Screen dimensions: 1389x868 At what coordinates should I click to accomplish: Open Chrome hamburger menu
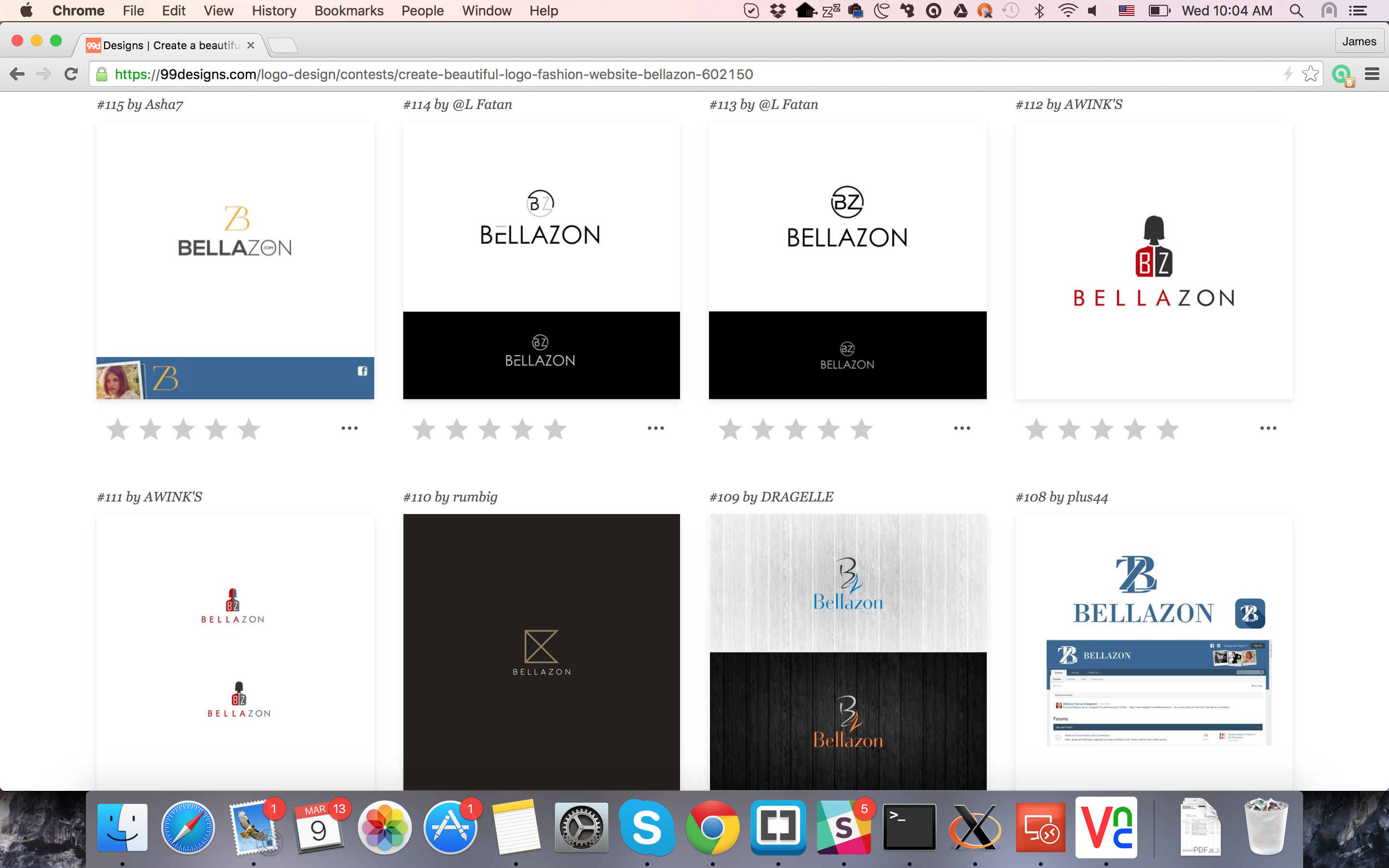(1372, 74)
